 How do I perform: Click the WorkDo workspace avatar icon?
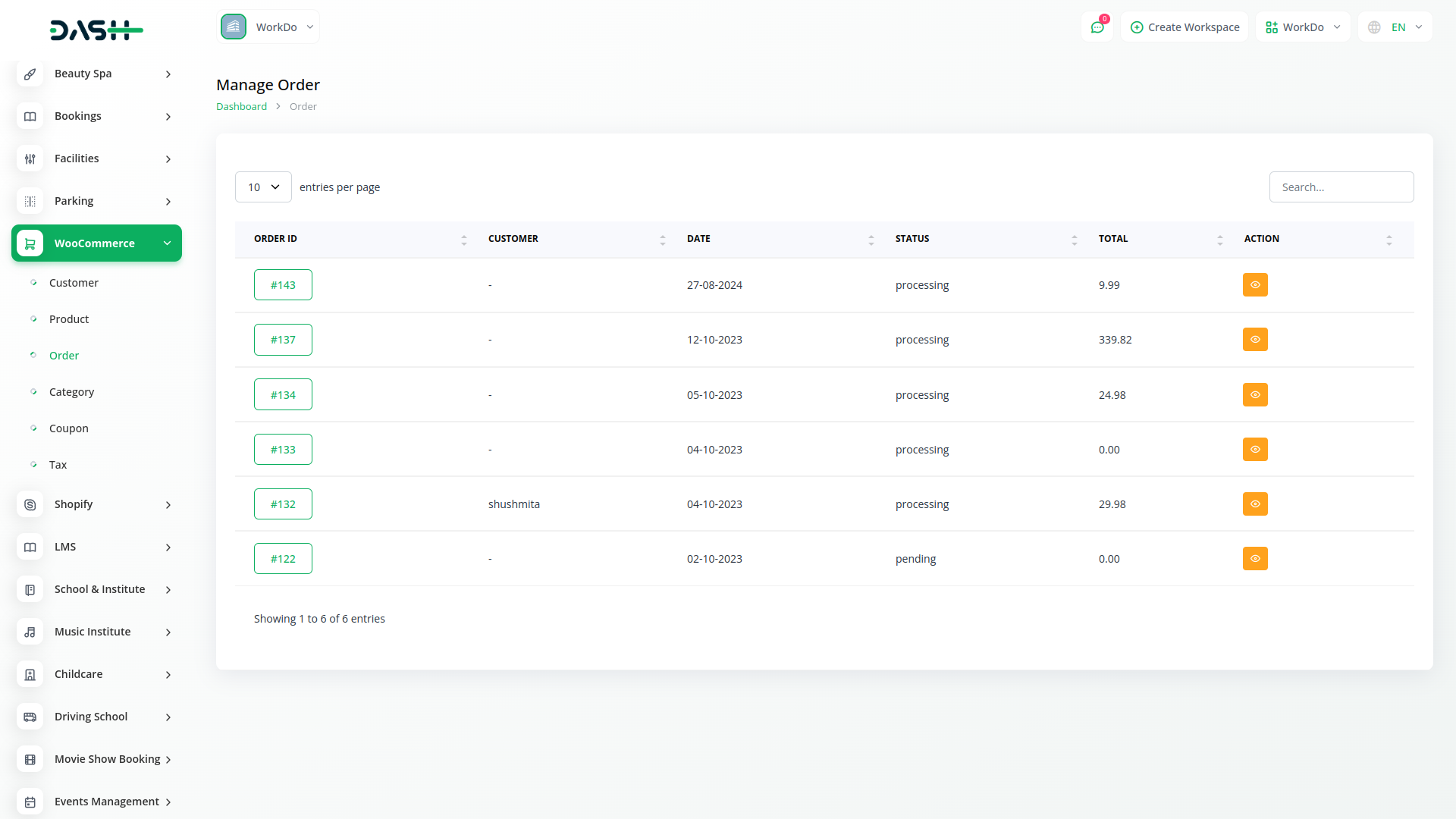234,27
